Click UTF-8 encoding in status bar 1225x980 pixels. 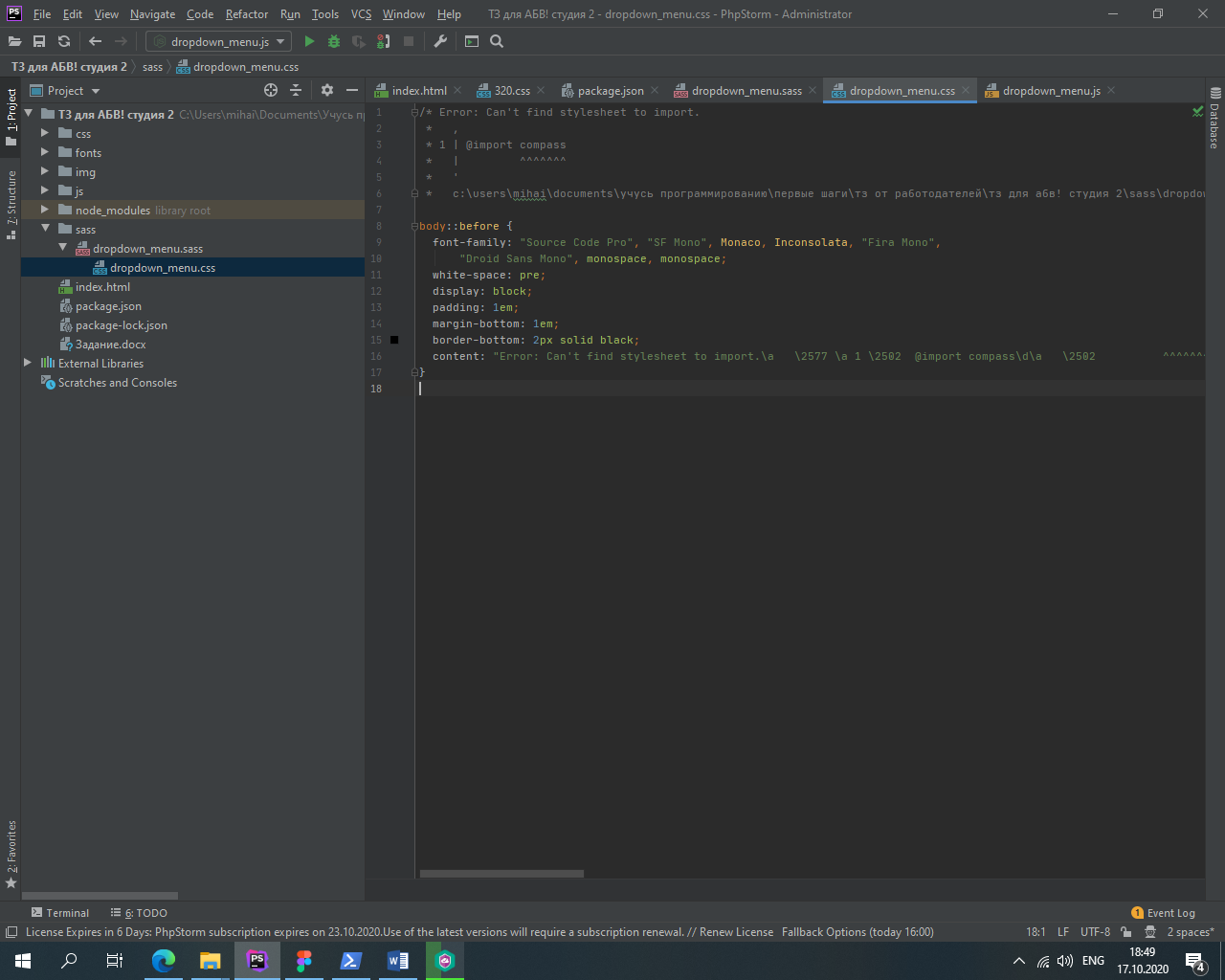pyautogui.click(x=1095, y=932)
